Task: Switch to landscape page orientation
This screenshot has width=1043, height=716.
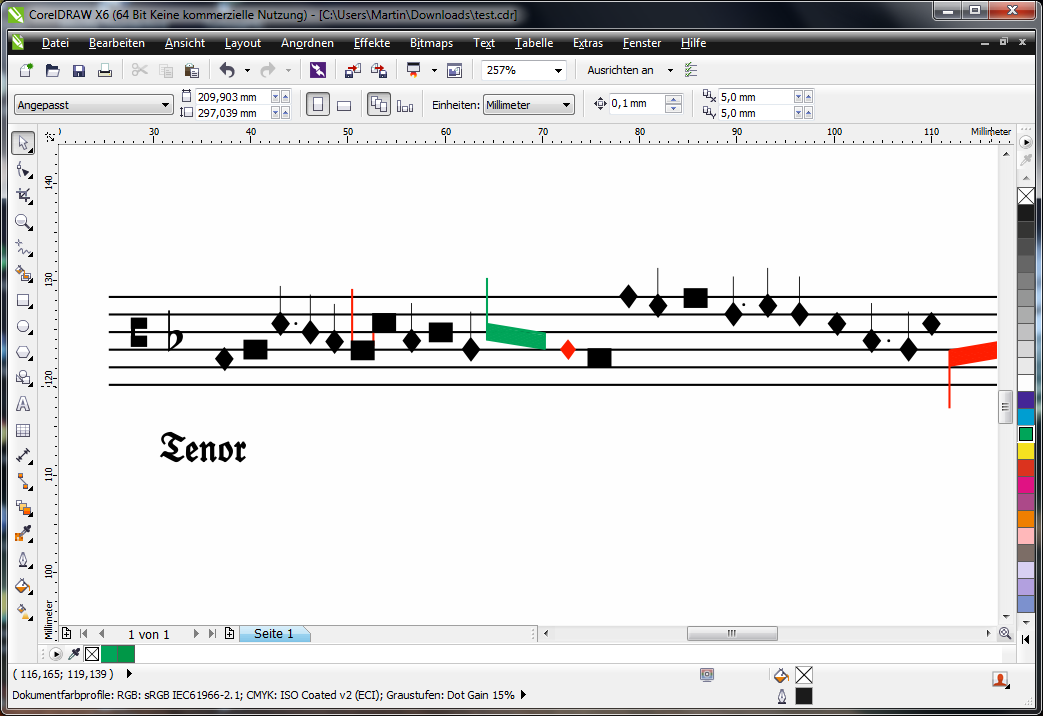Action: click(x=343, y=104)
